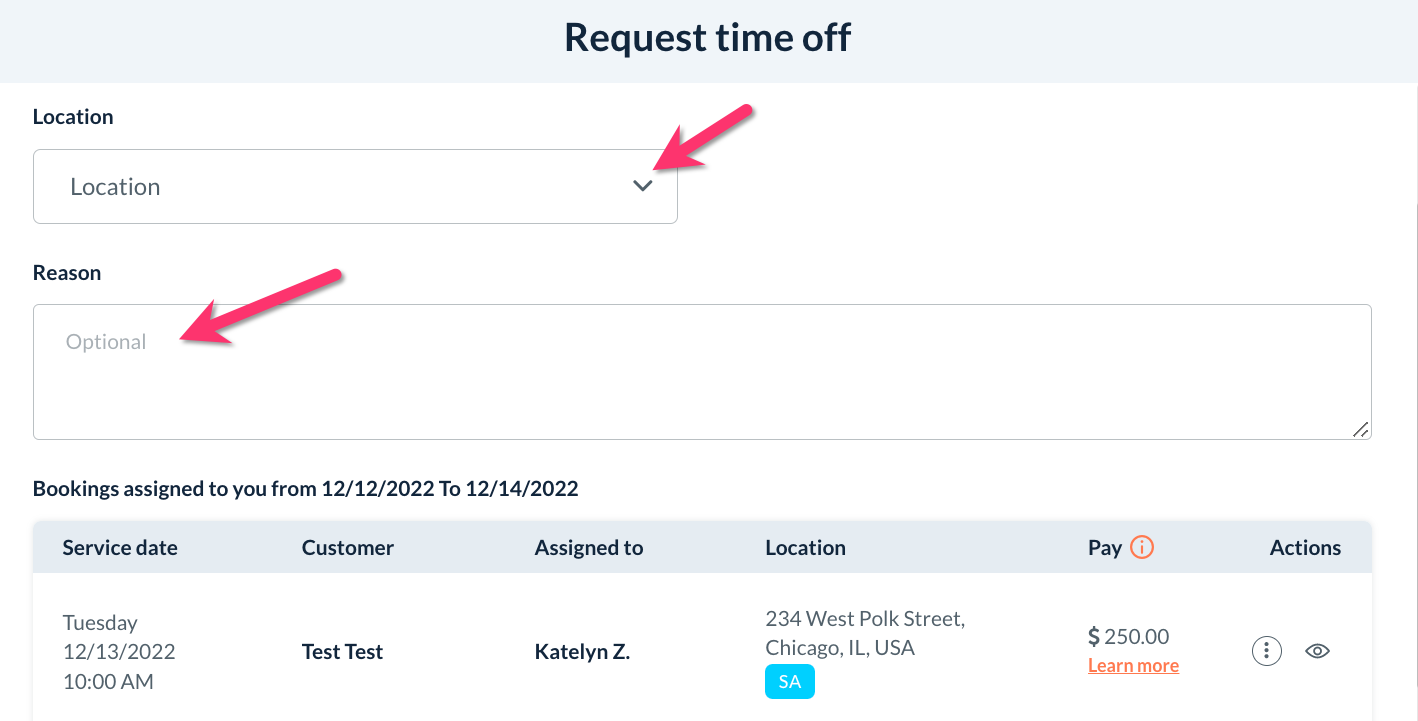
Task: View booking with the eye icon
Action: point(1318,651)
